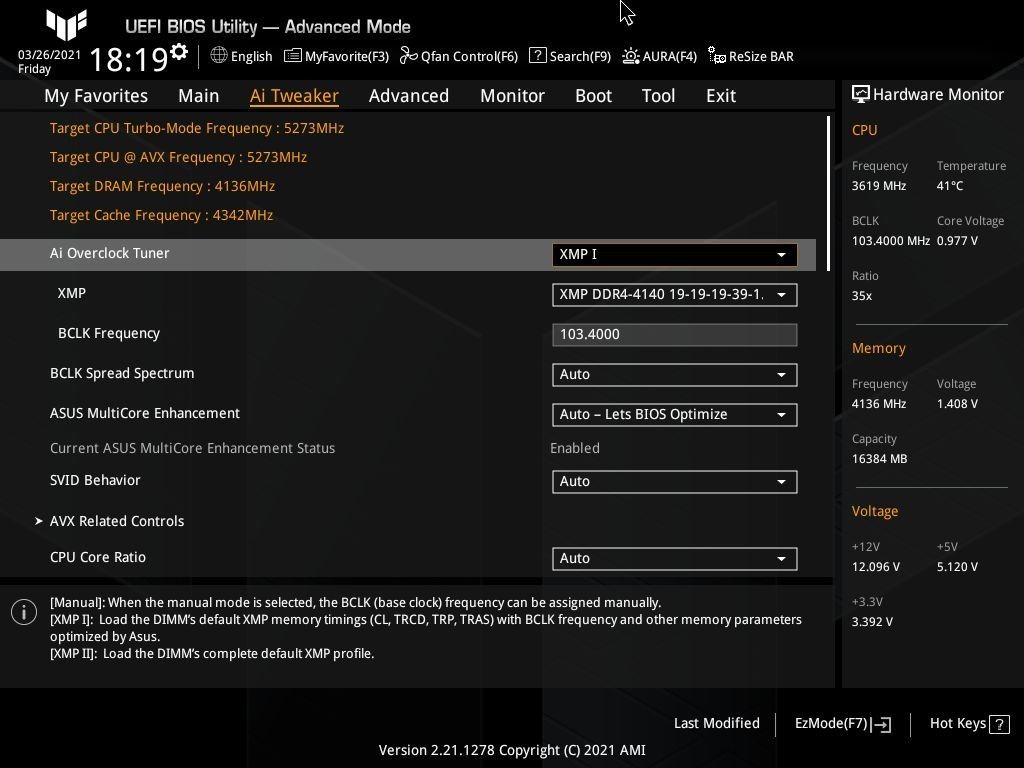The width and height of the screenshot is (1024, 768).
Task: Open BCLK Spread Spectrum dropdown
Action: (675, 375)
